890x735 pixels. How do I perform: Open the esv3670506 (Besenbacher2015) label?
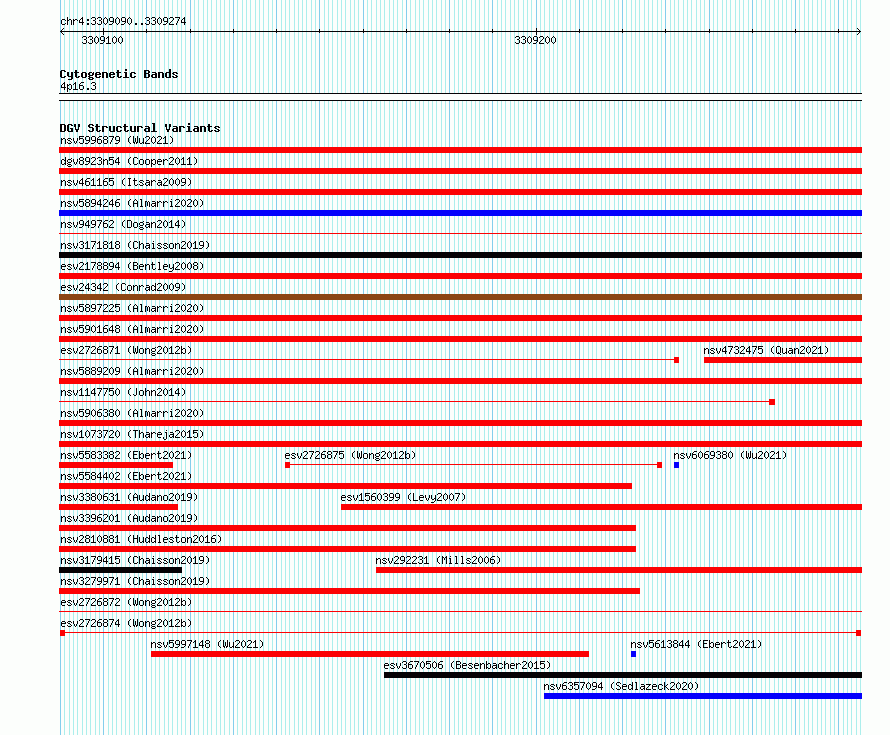click(467, 665)
